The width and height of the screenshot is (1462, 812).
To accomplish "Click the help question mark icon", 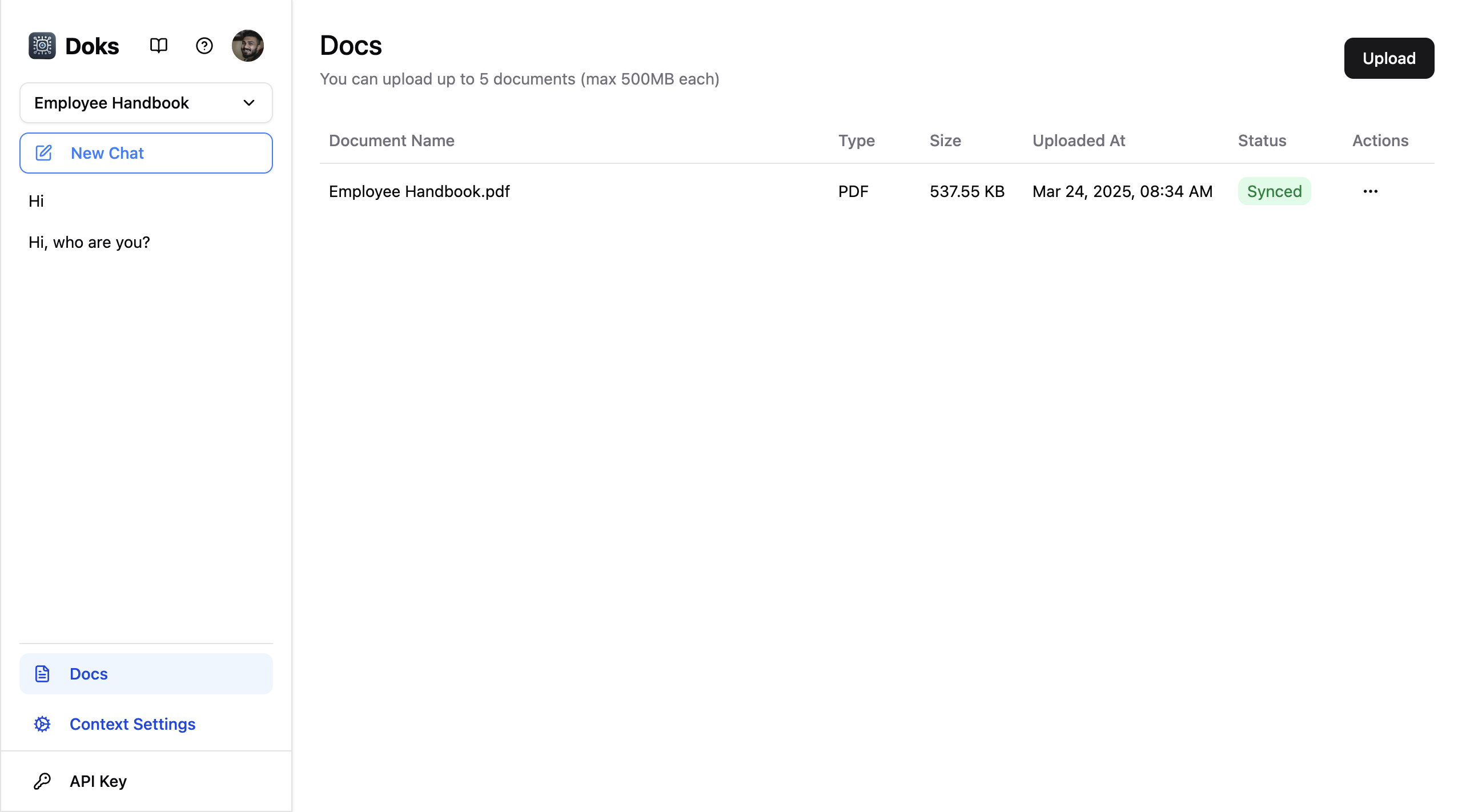I will 204,46.
